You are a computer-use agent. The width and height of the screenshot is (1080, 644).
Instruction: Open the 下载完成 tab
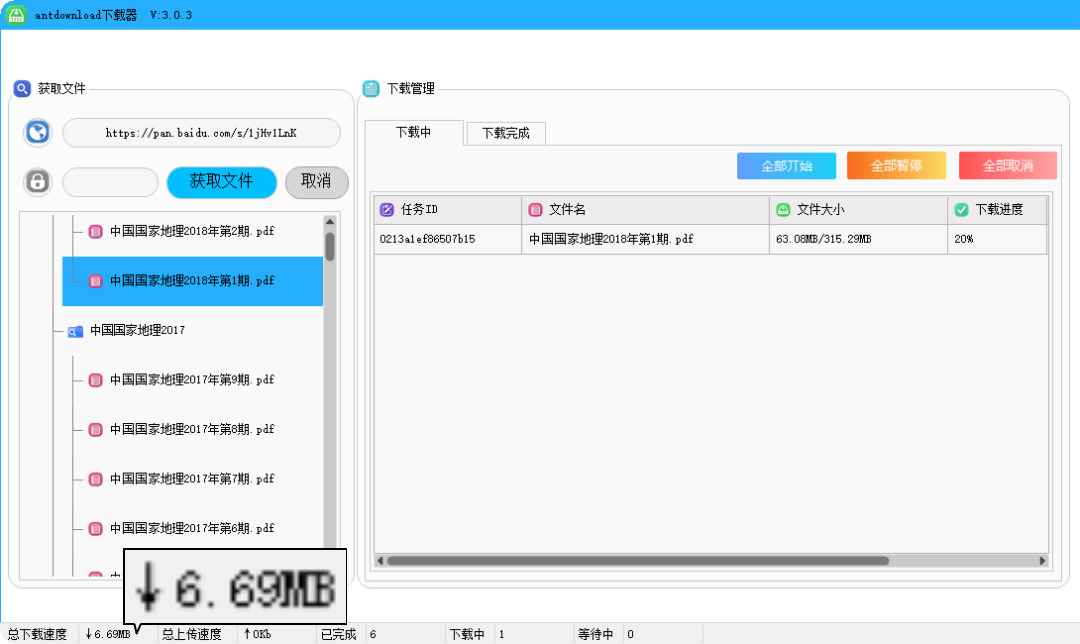tap(505, 133)
